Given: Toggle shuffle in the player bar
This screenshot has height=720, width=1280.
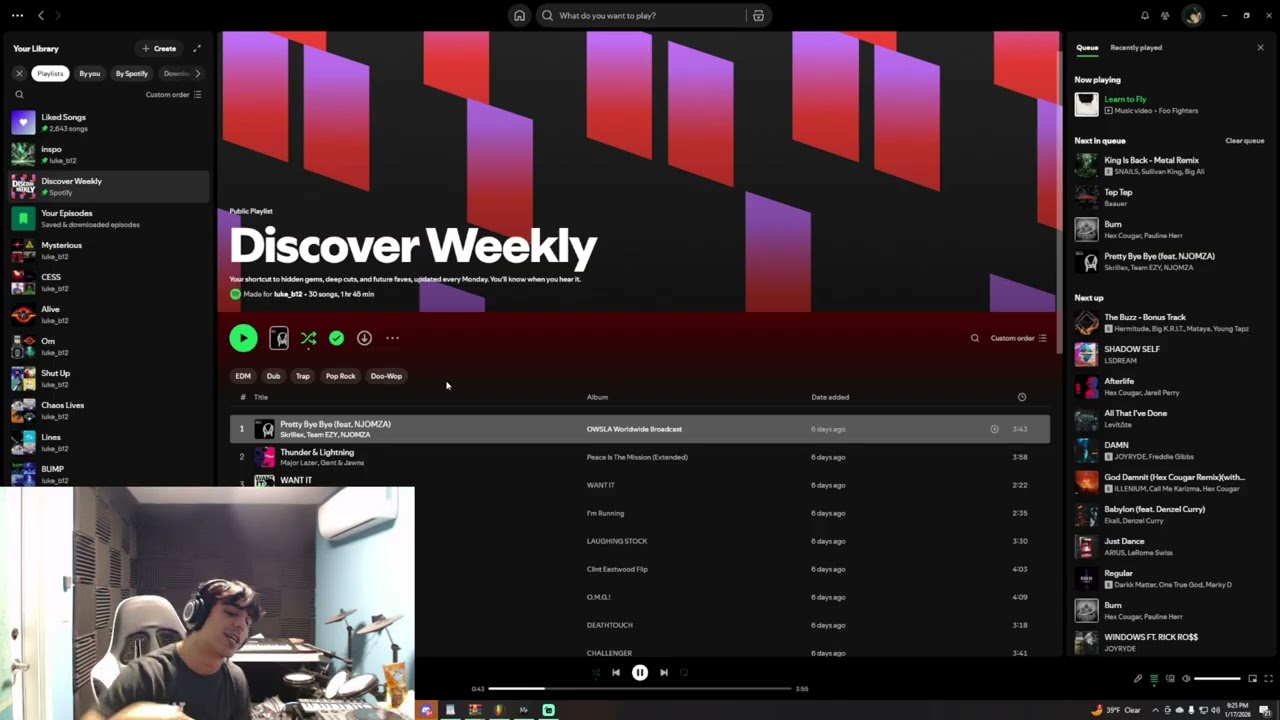Looking at the screenshot, I should point(596,673).
